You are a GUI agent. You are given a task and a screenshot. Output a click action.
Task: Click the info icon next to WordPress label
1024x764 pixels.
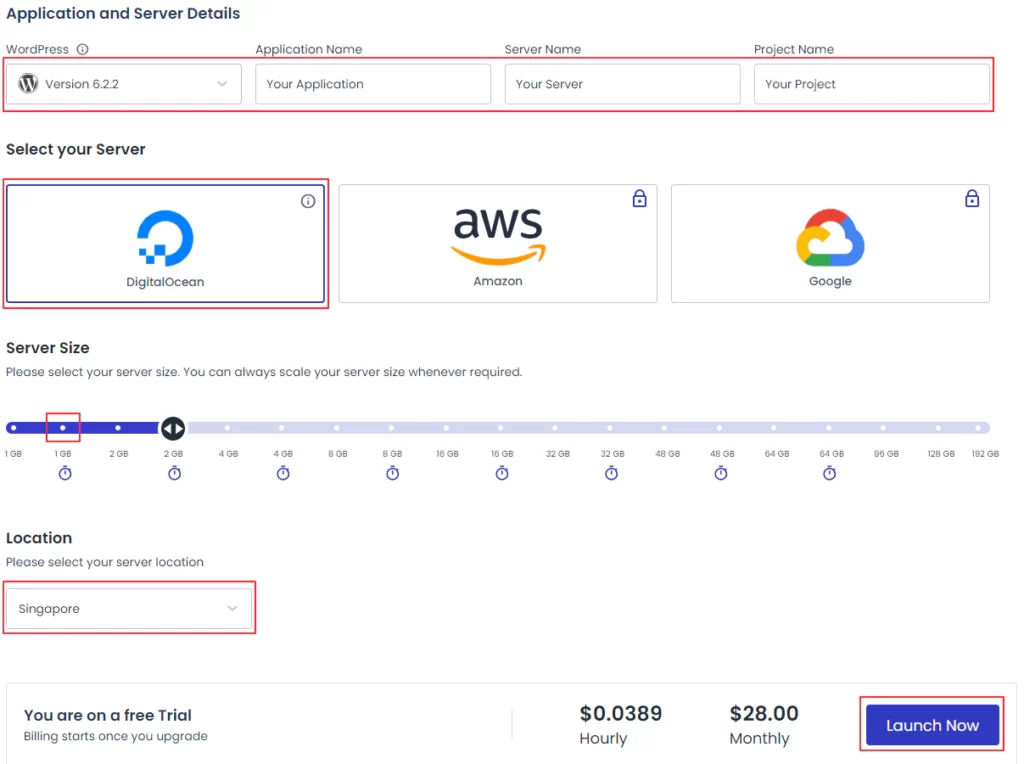point(82,49)
